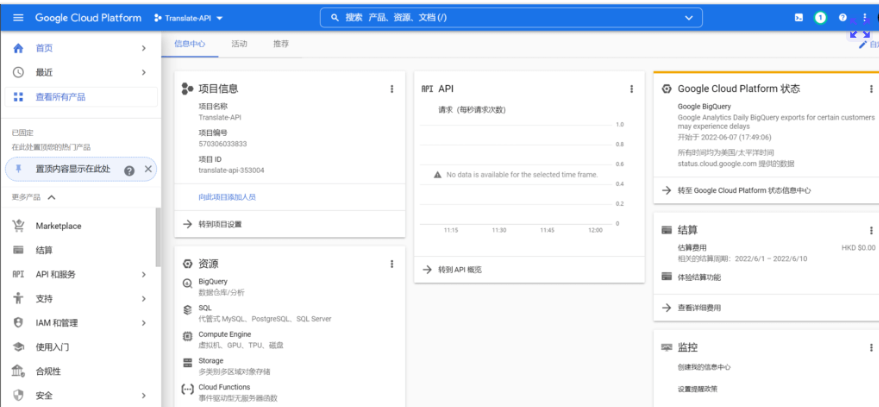The height and width of the screenshot is (407, 879).
Task: Click Google Cloud Platform logo text
Action: pos(88,17)
